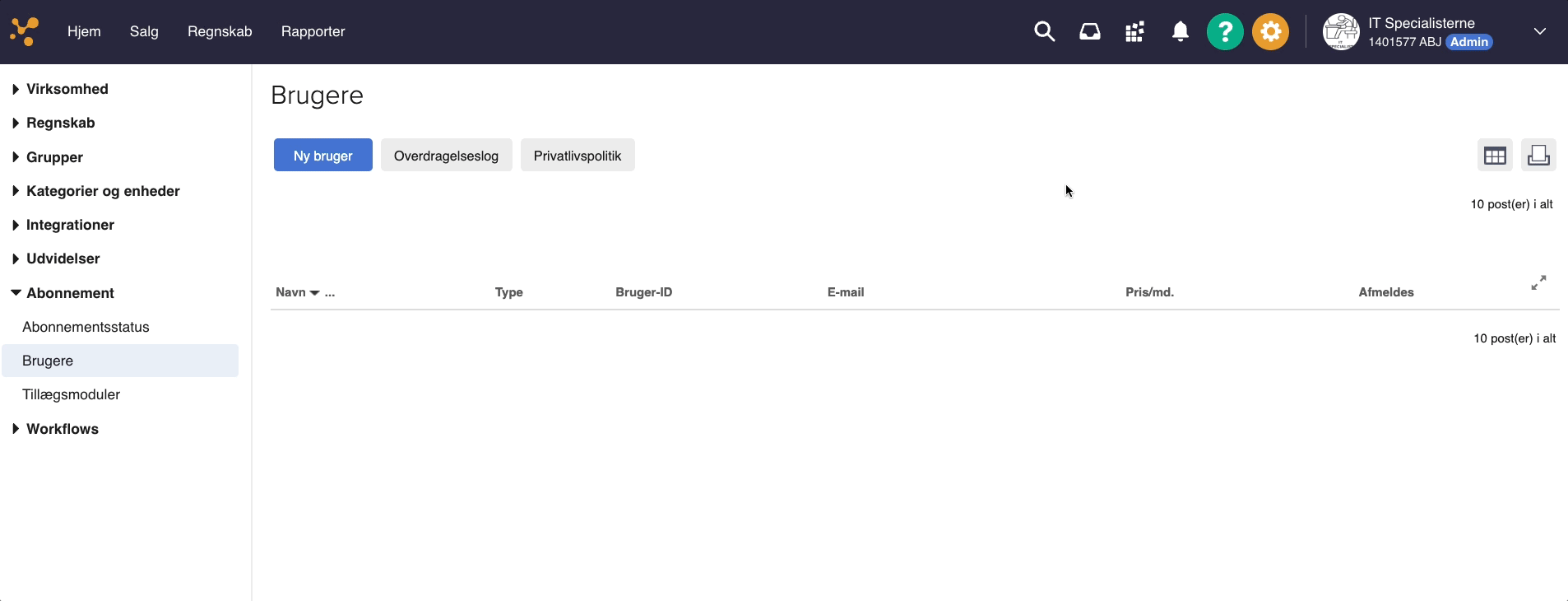Click the notifications bell icon
This screenshot has width=1568, height=601.
coord(1180,32)
